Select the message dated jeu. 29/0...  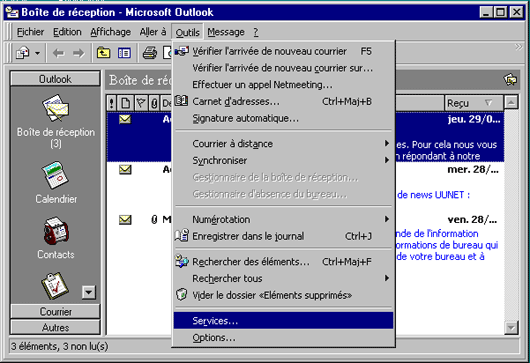pyautogui.click(x=306, y=137)
